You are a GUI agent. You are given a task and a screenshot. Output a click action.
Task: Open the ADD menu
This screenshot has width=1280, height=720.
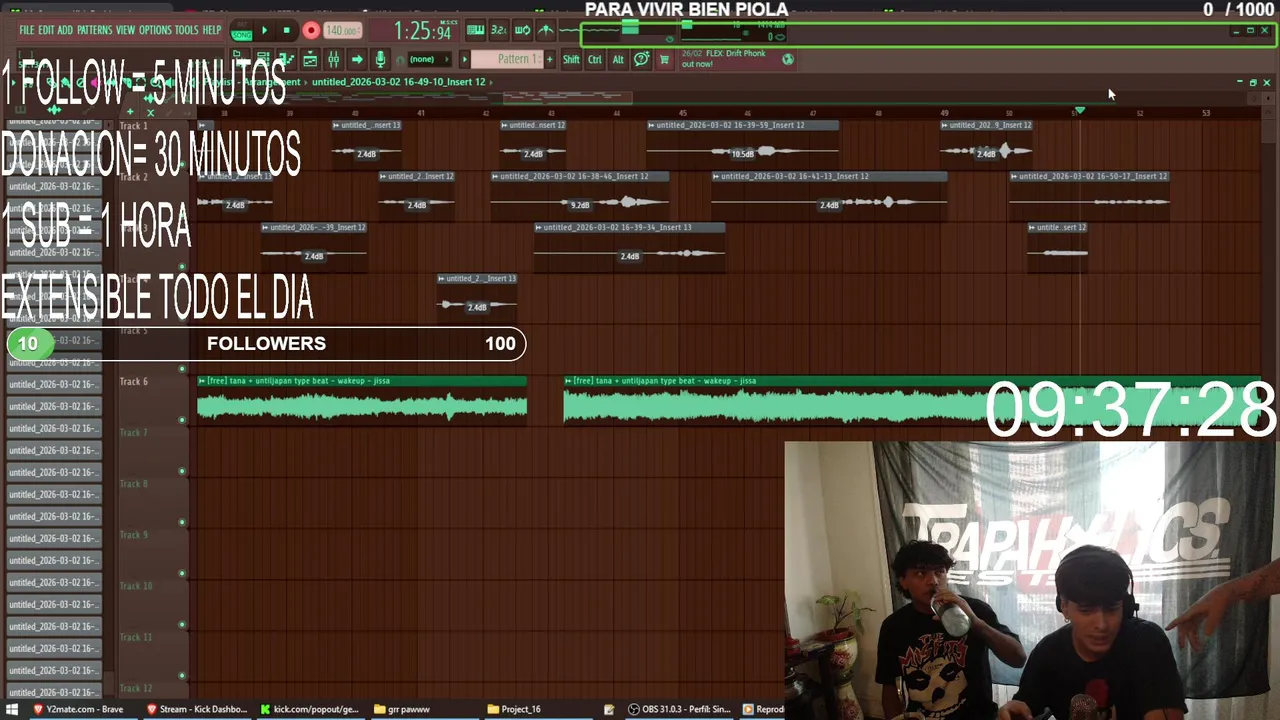coord(65,30)
